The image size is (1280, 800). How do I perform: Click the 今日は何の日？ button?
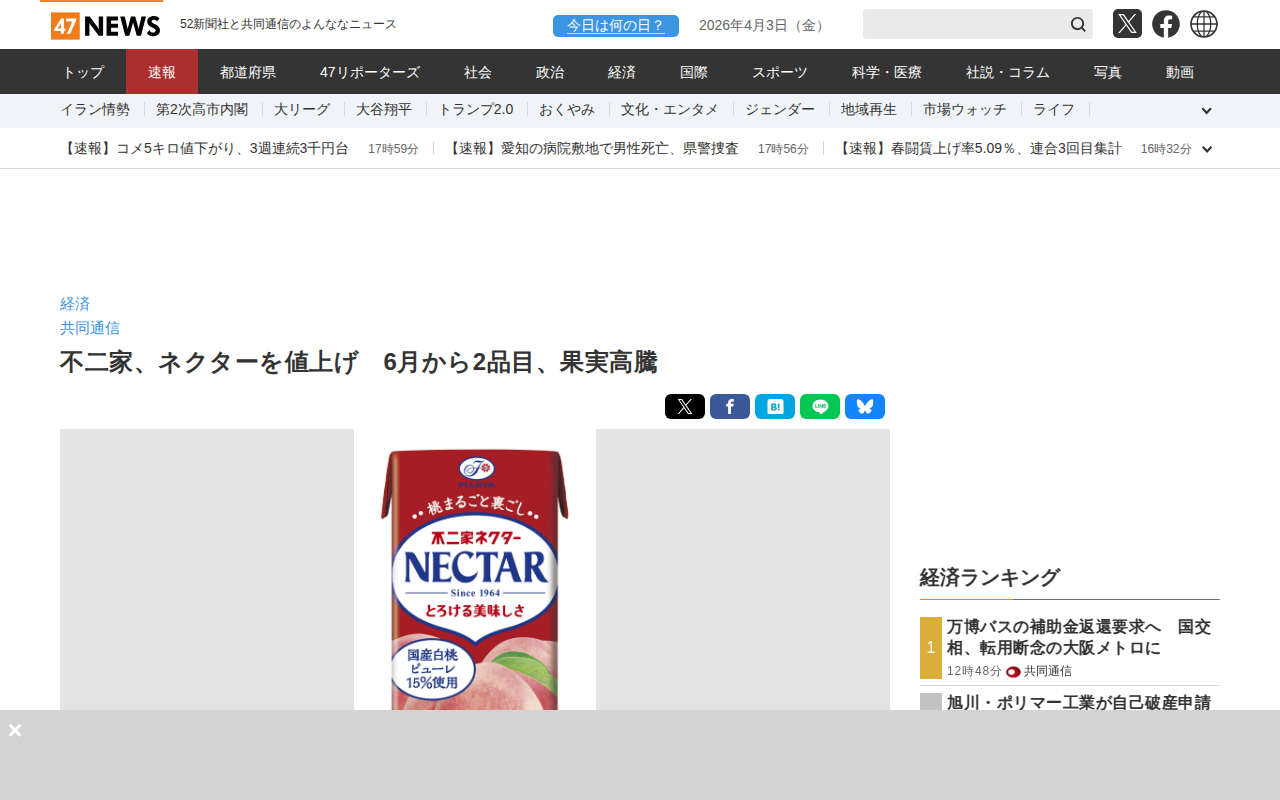pos(616,26)
